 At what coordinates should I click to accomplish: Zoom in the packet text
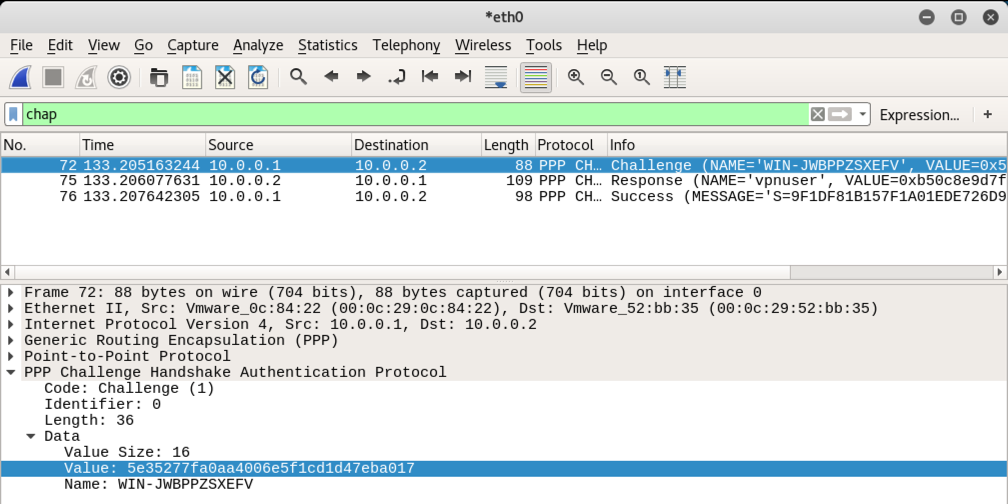[x=576, y=77]
